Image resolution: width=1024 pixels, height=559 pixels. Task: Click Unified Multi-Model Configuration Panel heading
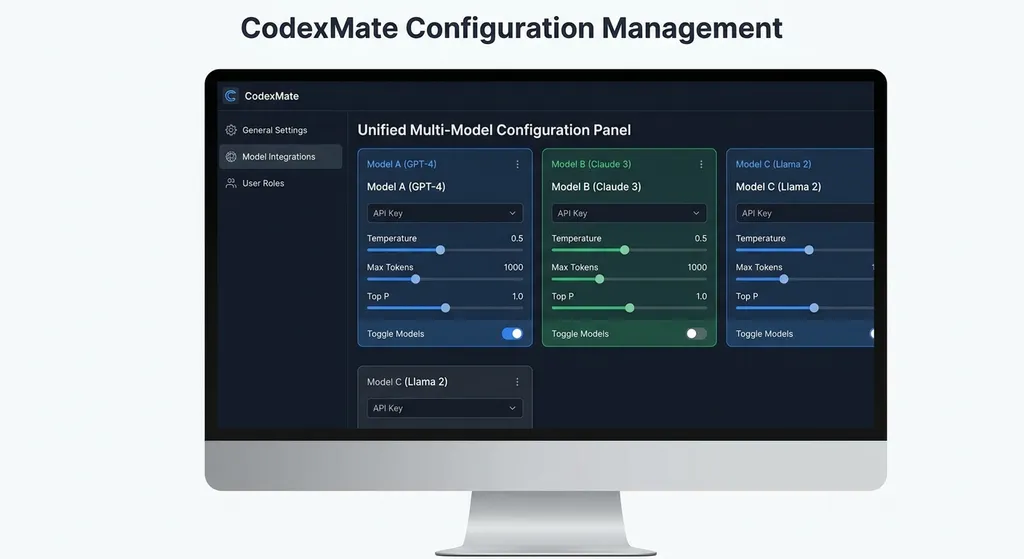(494, 130)
